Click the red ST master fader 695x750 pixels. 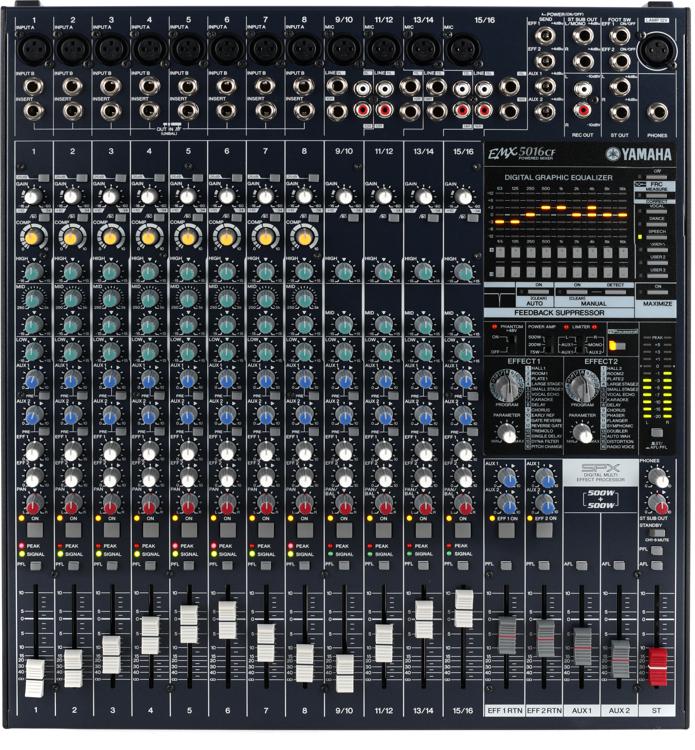[657, 660]
